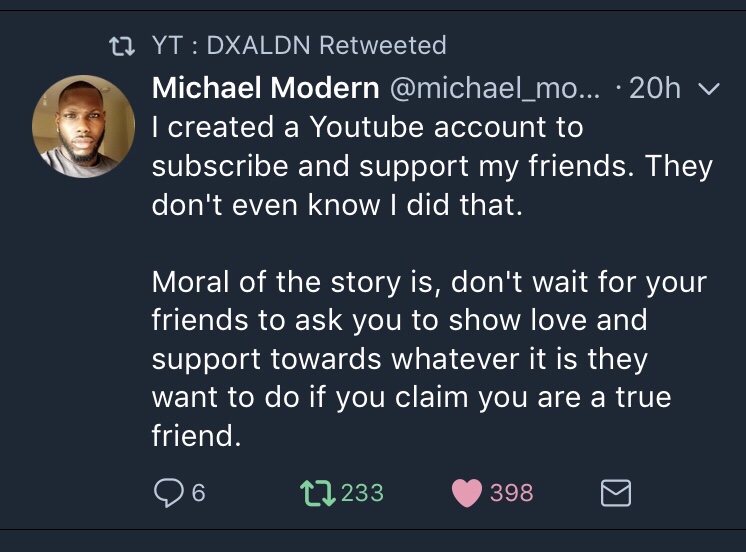Click the small retweeted indicator icon at top
The image size is (746, 552).
[x=122, y=45]
